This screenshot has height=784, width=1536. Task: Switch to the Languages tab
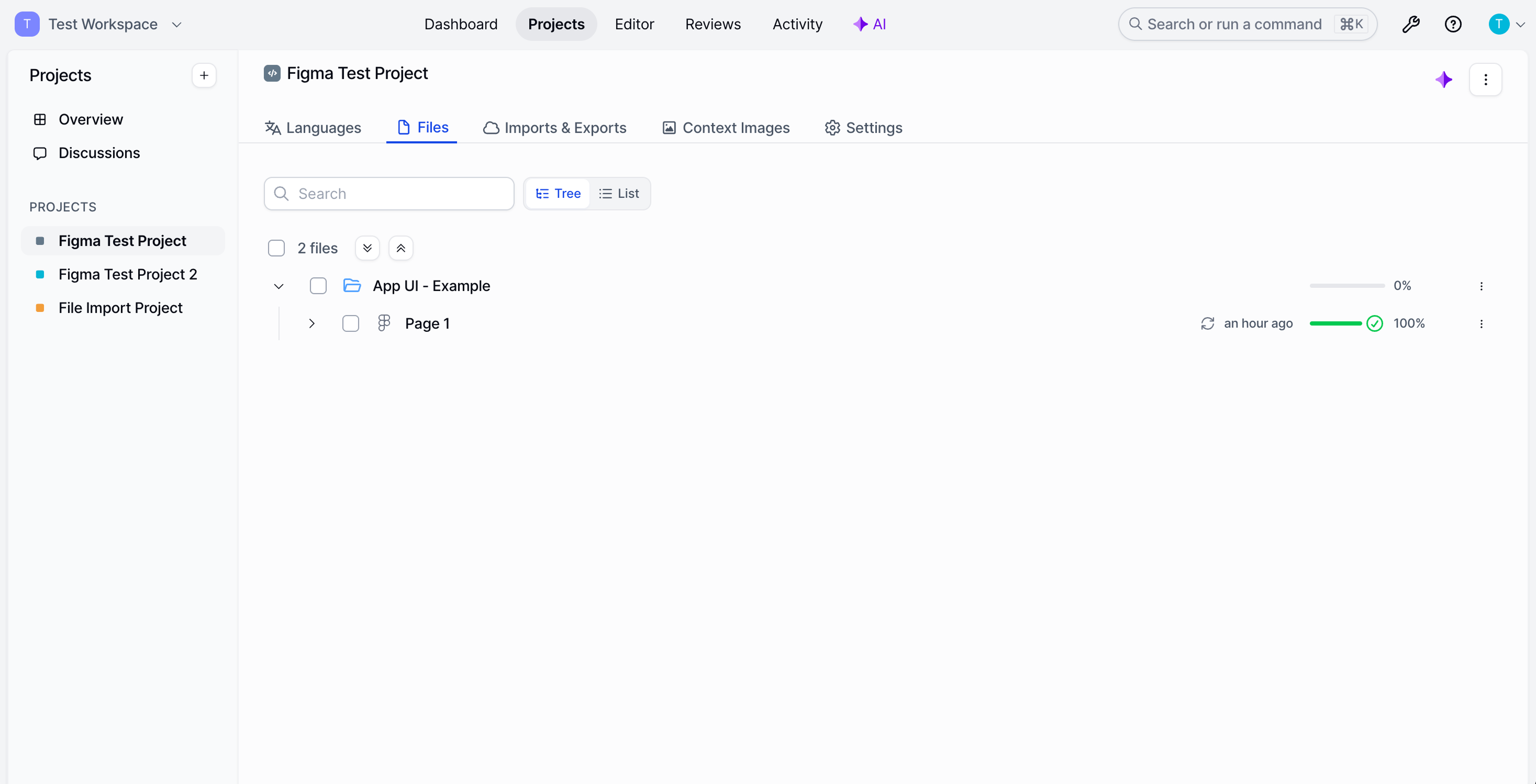[x=313, y=128]
